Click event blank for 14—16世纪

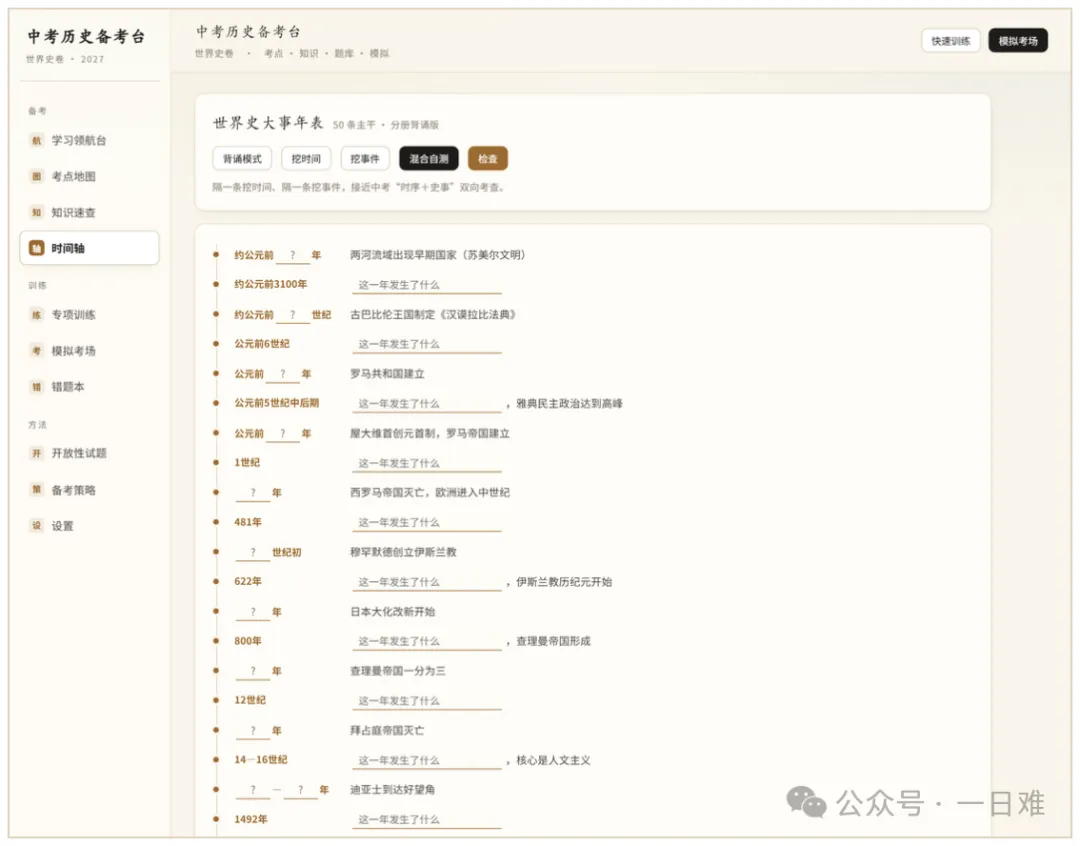tap(426, 761)
